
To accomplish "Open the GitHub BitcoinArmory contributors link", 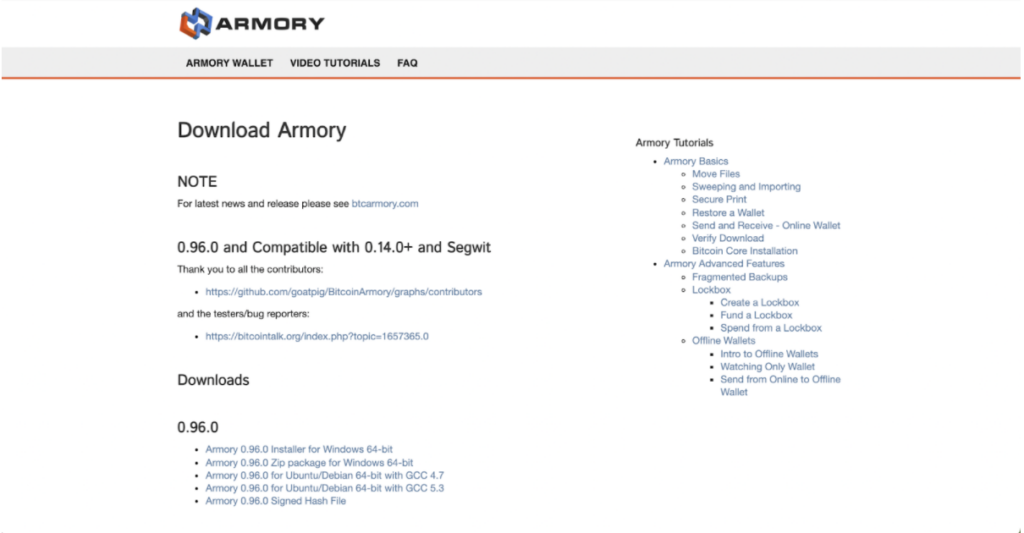I will 344,292.
